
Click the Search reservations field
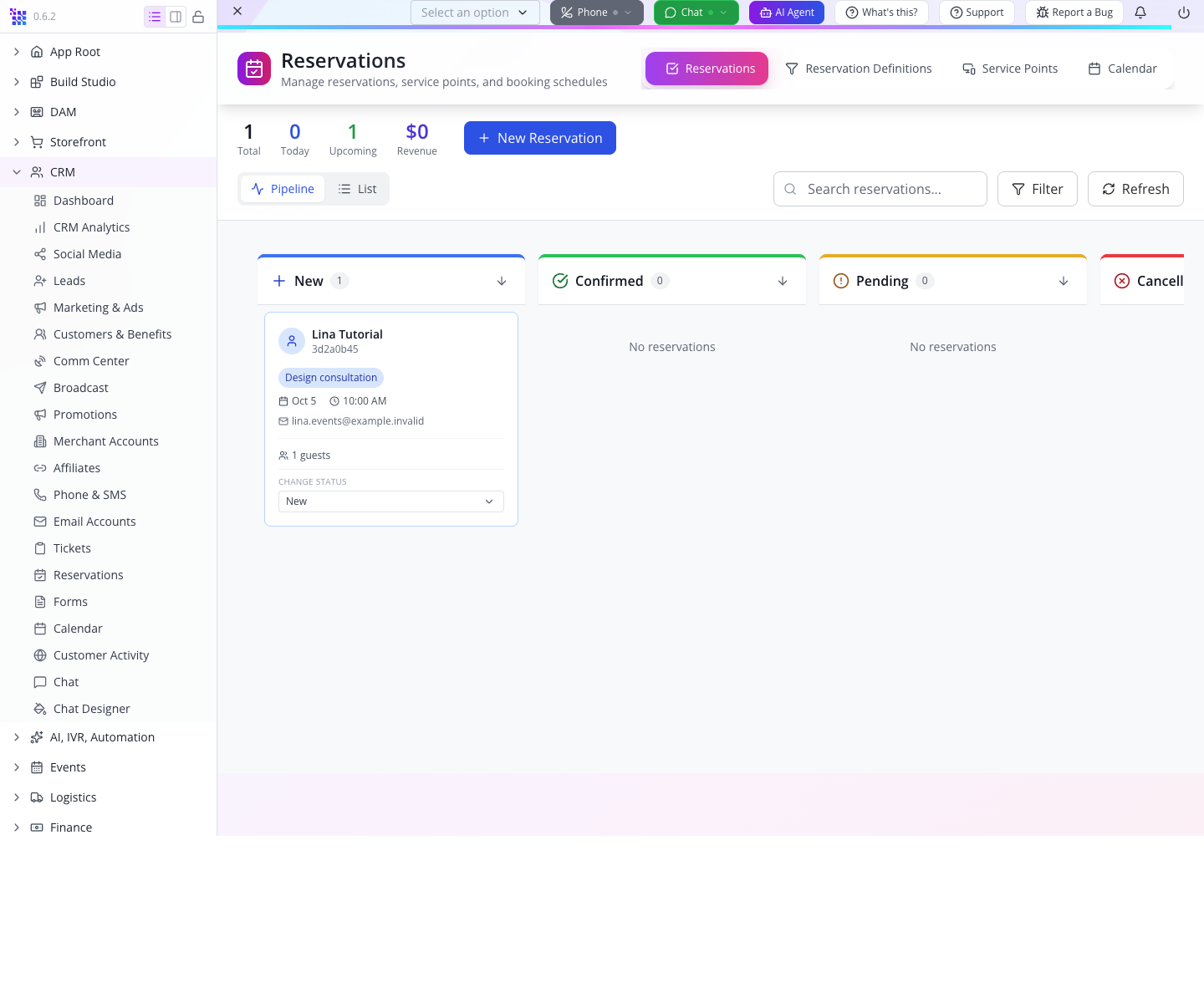880,189
